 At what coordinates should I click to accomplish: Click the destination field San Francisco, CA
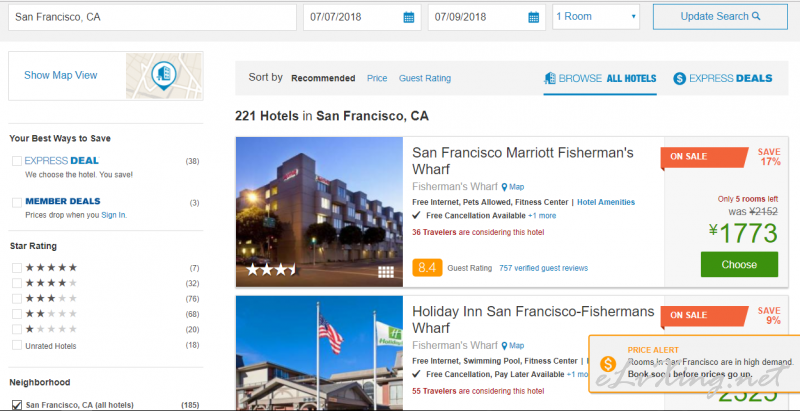pyautogui.click(x=152, y=17)
